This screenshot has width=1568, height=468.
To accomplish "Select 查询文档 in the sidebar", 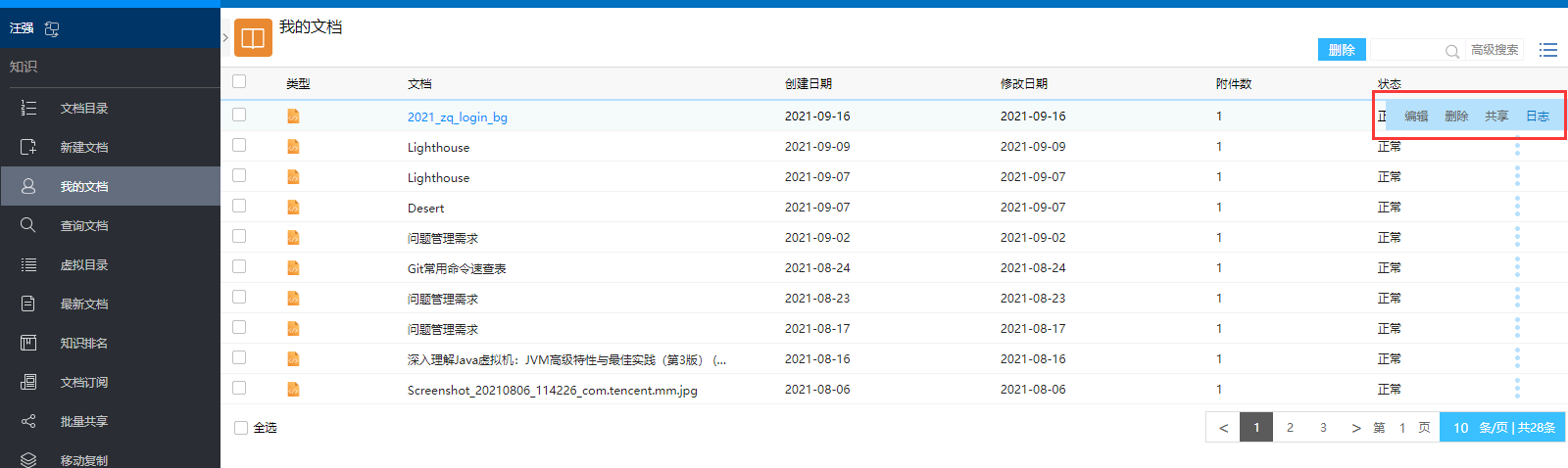I will (x=84, y=226).
